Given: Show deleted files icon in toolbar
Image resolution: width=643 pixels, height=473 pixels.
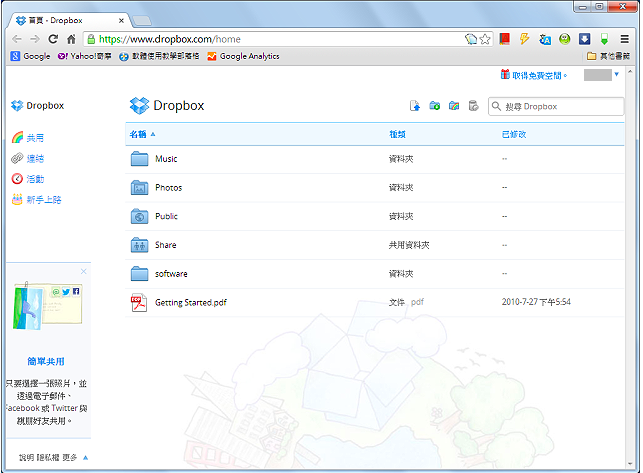Looking at the screenshot, I should pos(473,106).
